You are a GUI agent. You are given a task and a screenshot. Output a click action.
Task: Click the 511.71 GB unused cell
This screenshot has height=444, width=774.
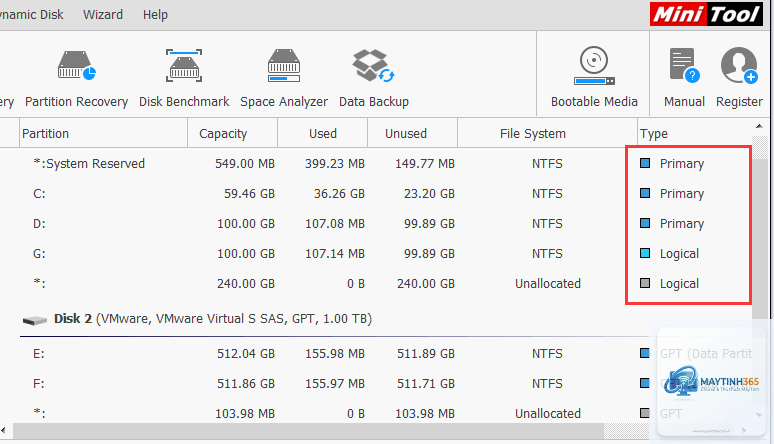(x=426, y=383)
